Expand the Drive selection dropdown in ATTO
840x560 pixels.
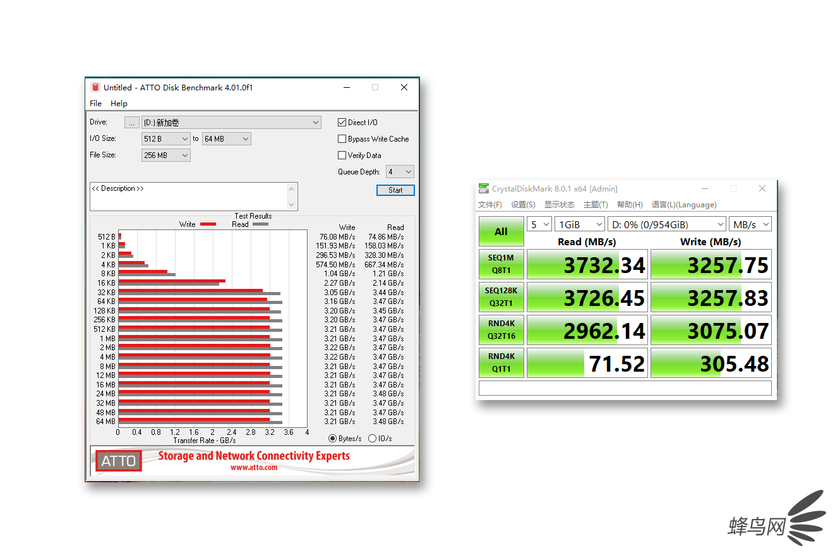231,122
